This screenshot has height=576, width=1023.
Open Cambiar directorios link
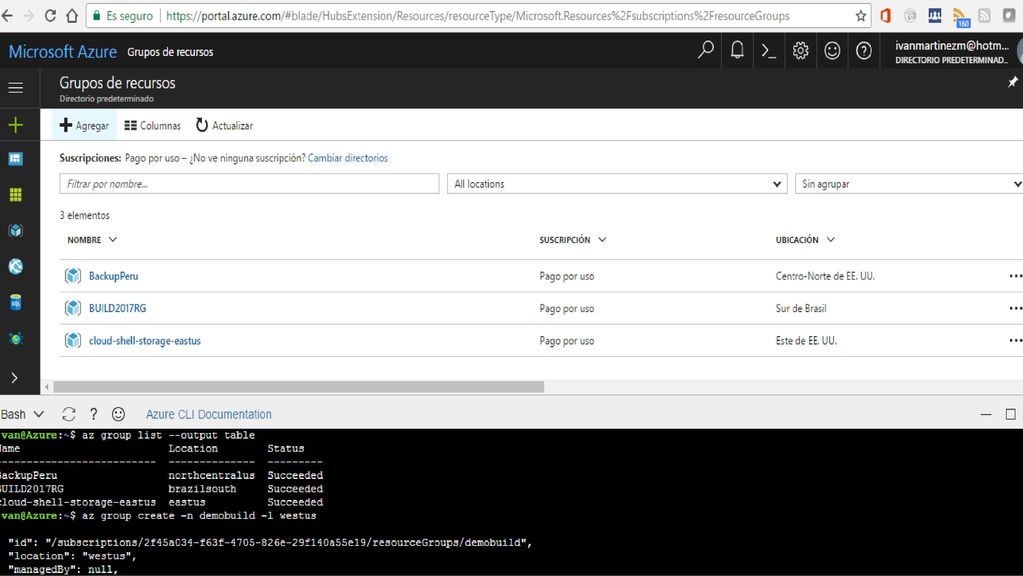pyautogui.click(x=348, y=158)
